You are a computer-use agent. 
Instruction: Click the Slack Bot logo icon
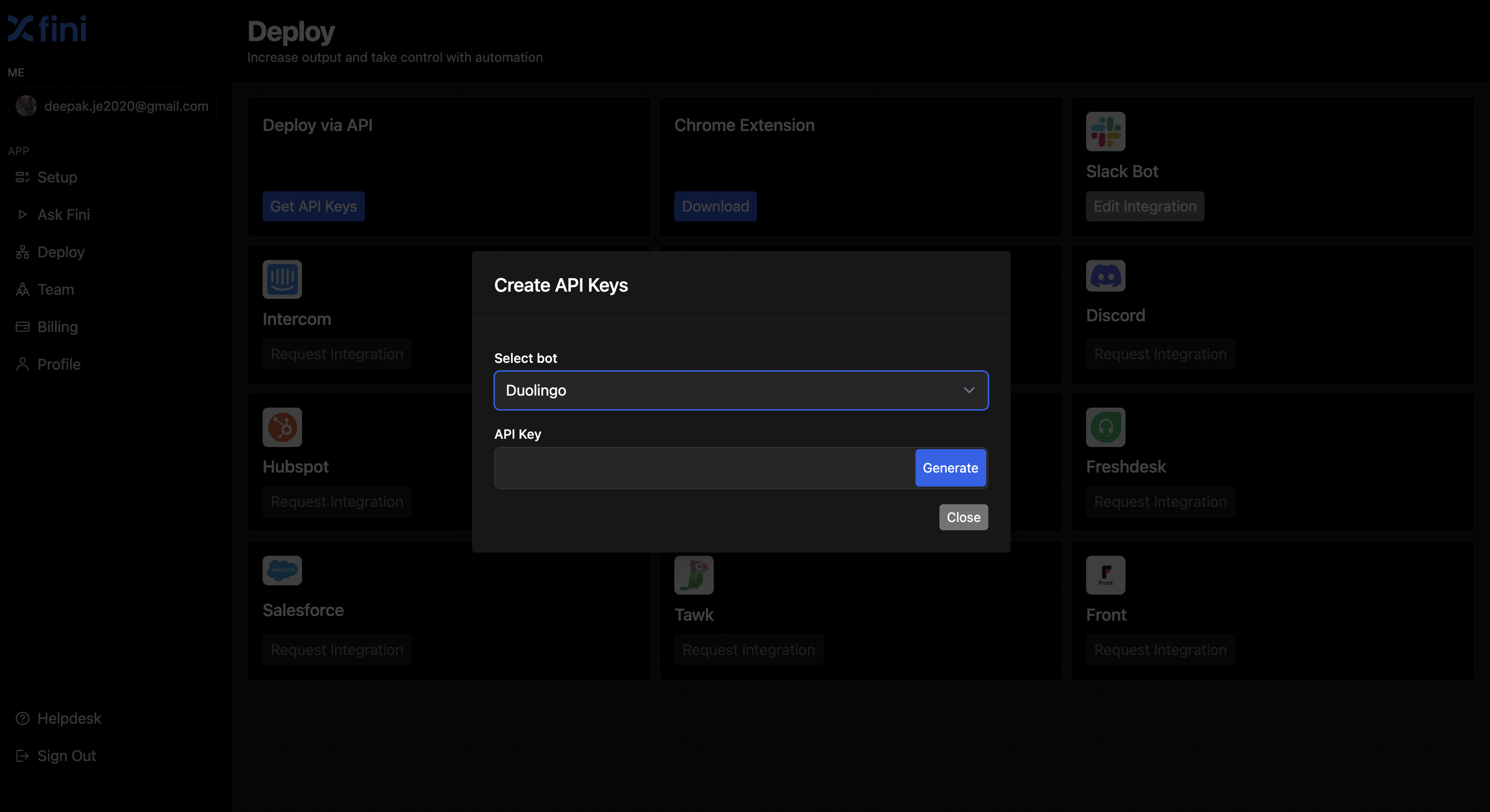[x=1105, y=132]
